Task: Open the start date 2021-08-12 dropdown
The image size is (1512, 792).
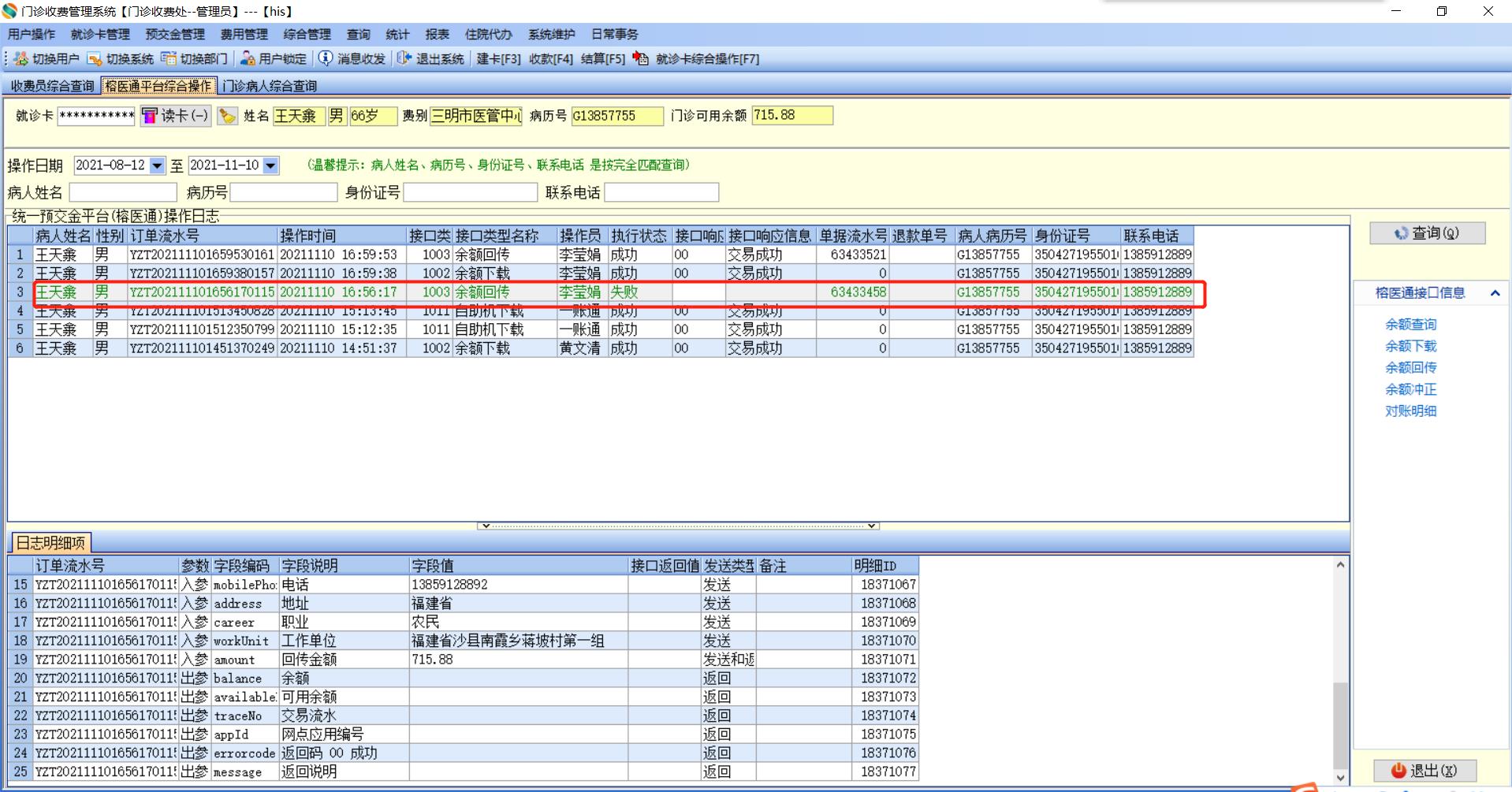Action: (x=157, y=165)
